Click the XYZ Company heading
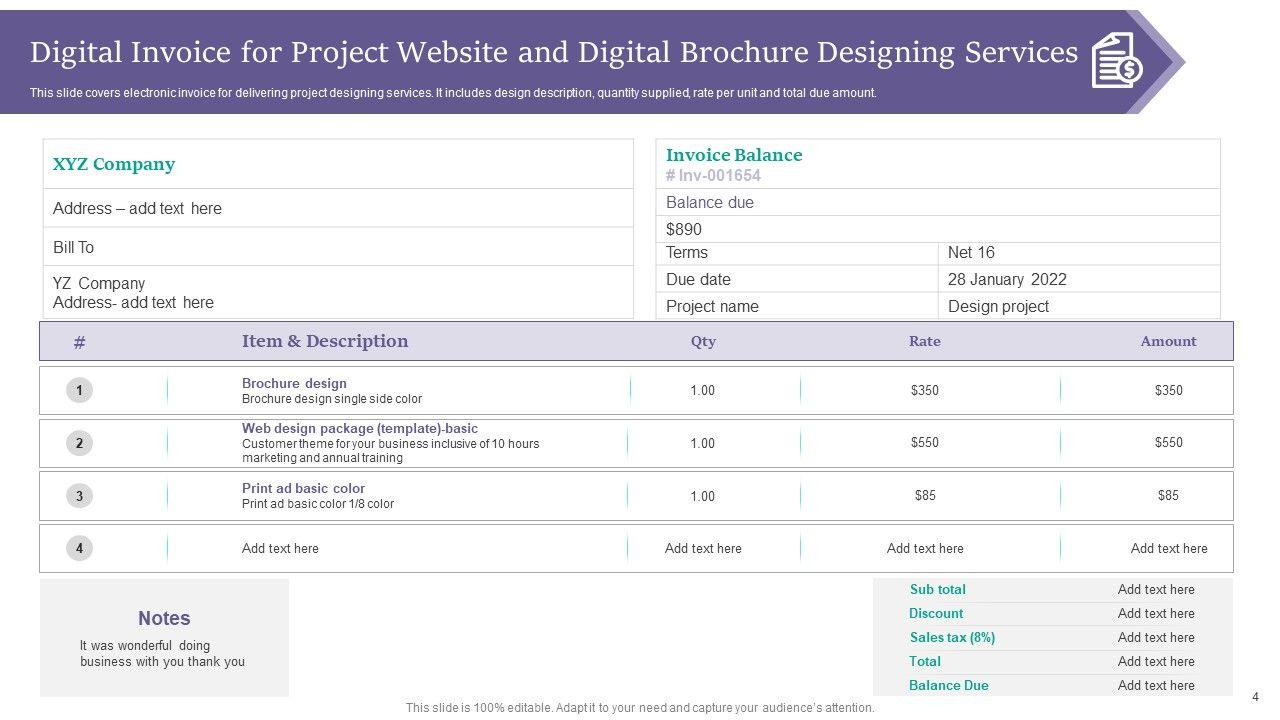 coord(113,164)
